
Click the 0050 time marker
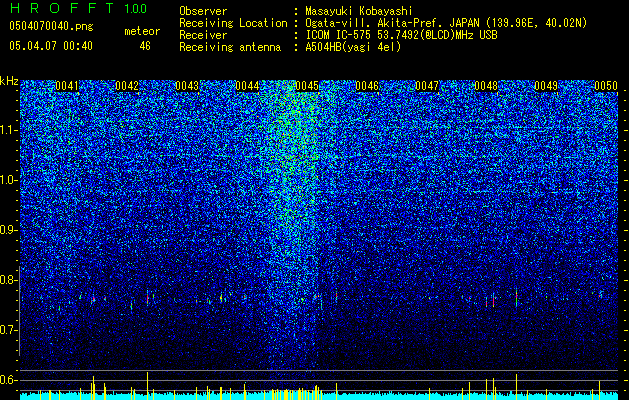click(606, 86)
